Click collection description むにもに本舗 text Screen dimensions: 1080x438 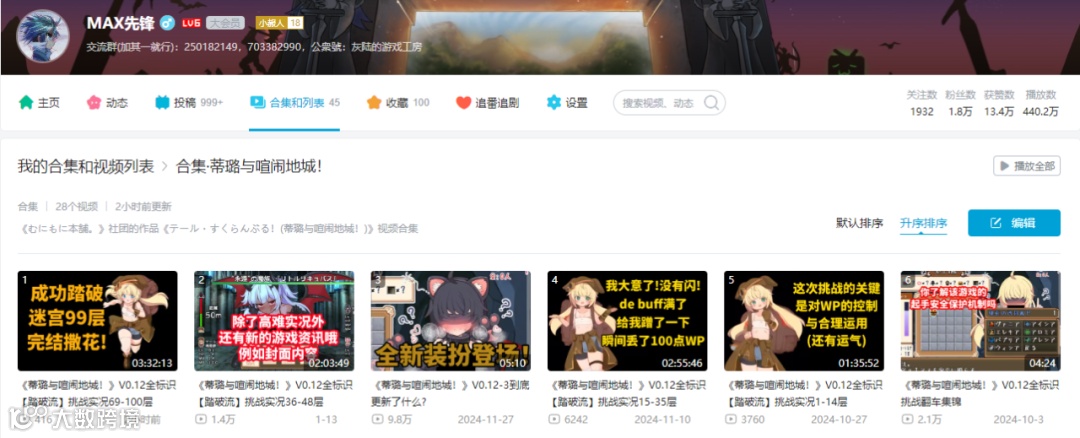click(218, 229)
